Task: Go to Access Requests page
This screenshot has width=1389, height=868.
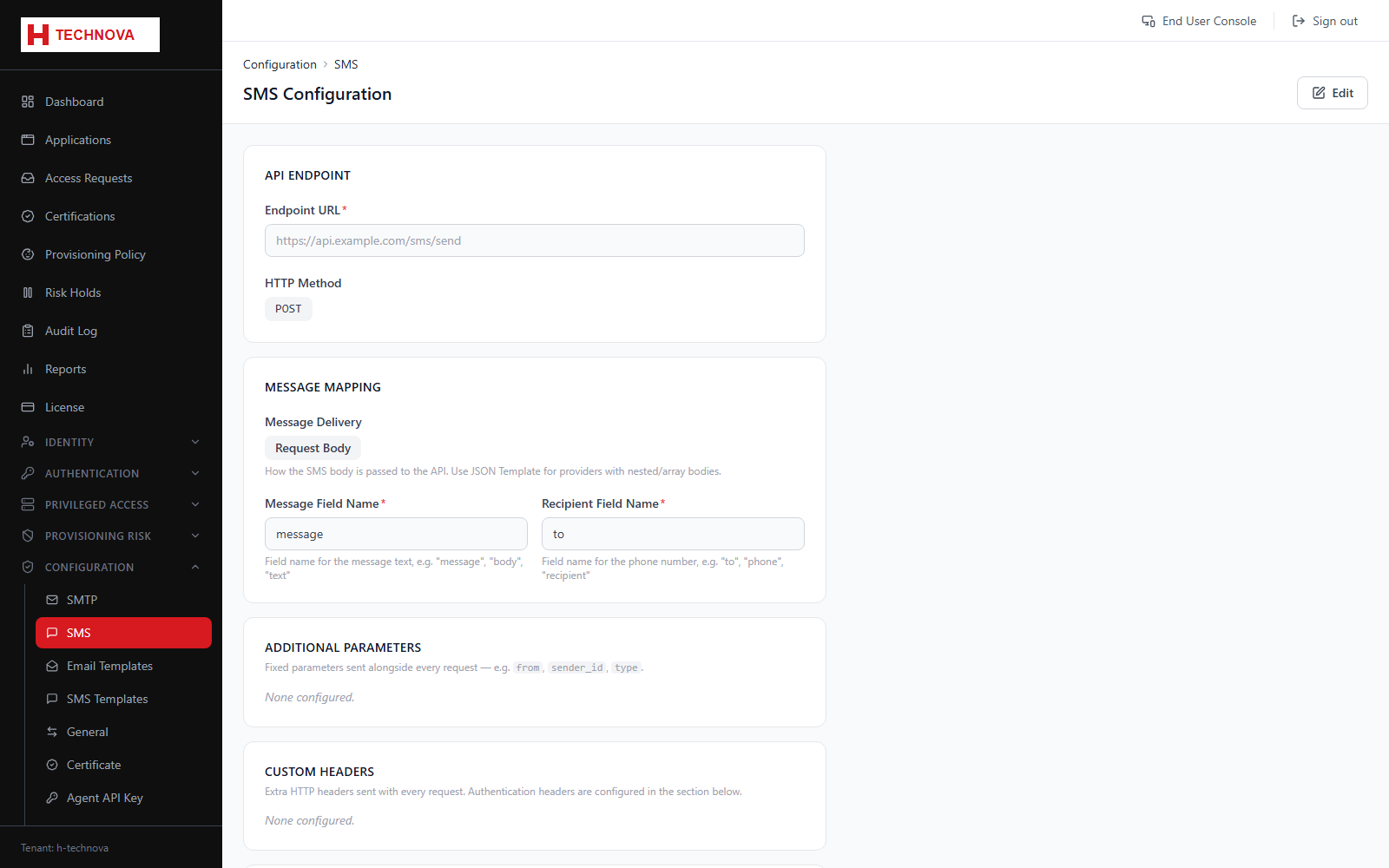Action: click(111, 178)
